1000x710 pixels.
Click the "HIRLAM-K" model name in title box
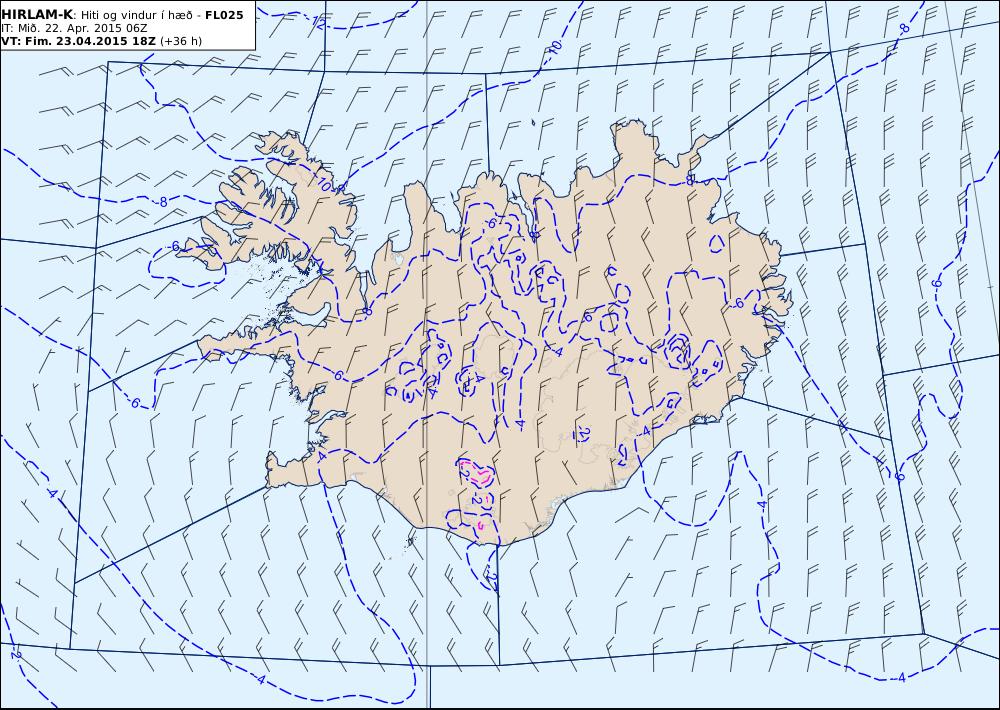tap(37, 15)
